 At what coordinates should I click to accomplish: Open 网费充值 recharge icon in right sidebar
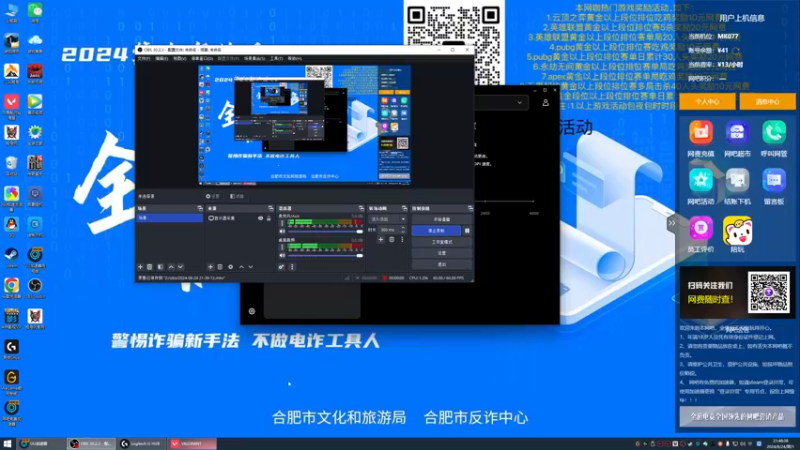pos(701,133)
